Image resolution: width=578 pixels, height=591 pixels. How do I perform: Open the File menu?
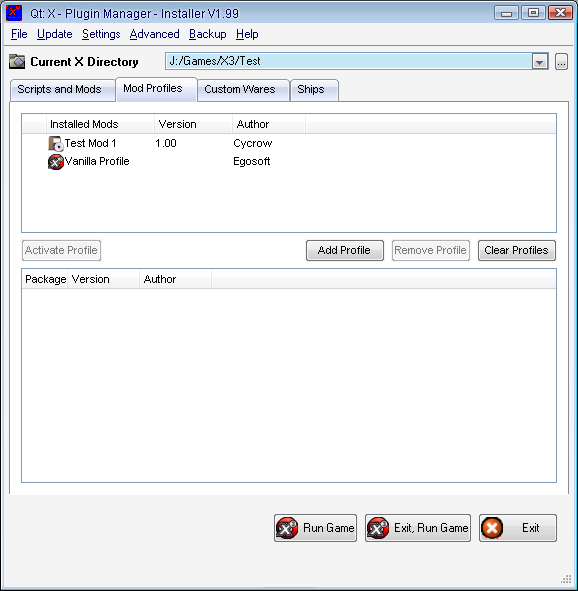(19, 34)
